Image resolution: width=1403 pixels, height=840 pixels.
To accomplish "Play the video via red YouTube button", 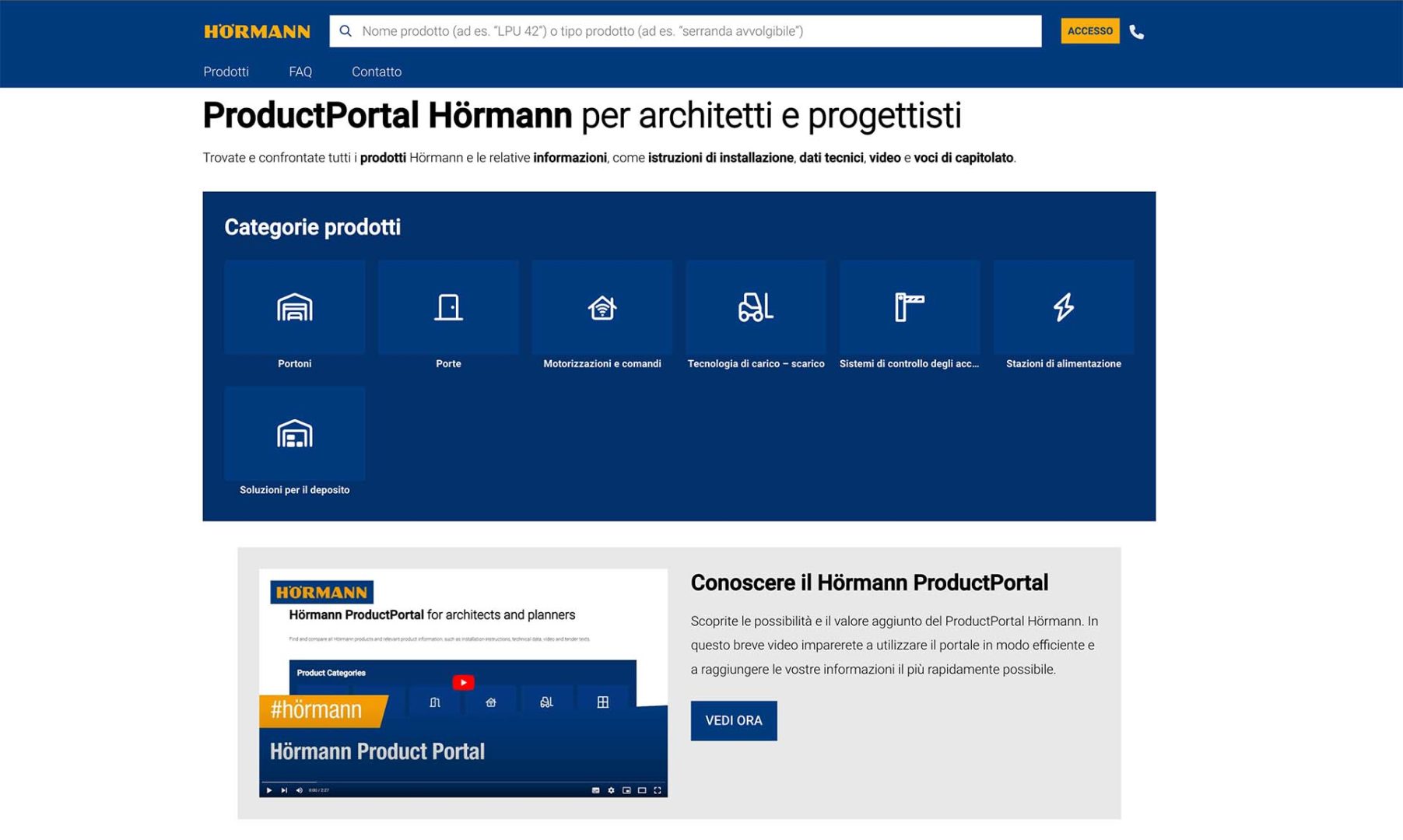I will coord(463,682).
